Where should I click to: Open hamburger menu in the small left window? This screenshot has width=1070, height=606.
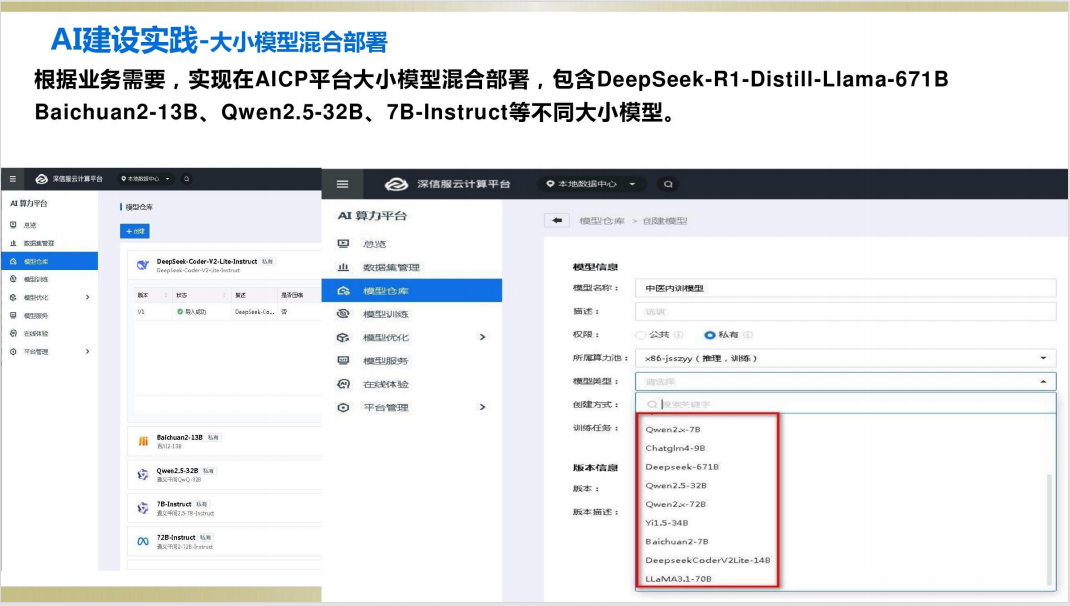click(x=12, y=179)
